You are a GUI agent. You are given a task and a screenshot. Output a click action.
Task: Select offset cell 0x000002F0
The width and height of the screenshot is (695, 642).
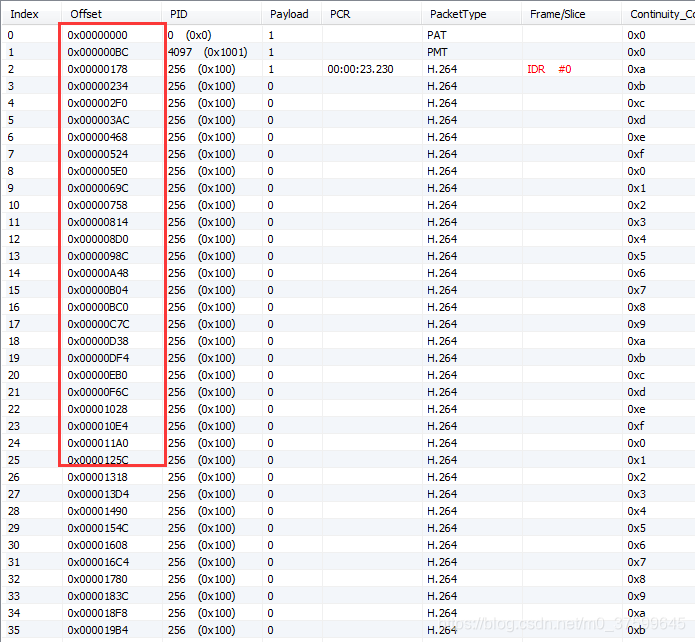click(x=98, y=103)
